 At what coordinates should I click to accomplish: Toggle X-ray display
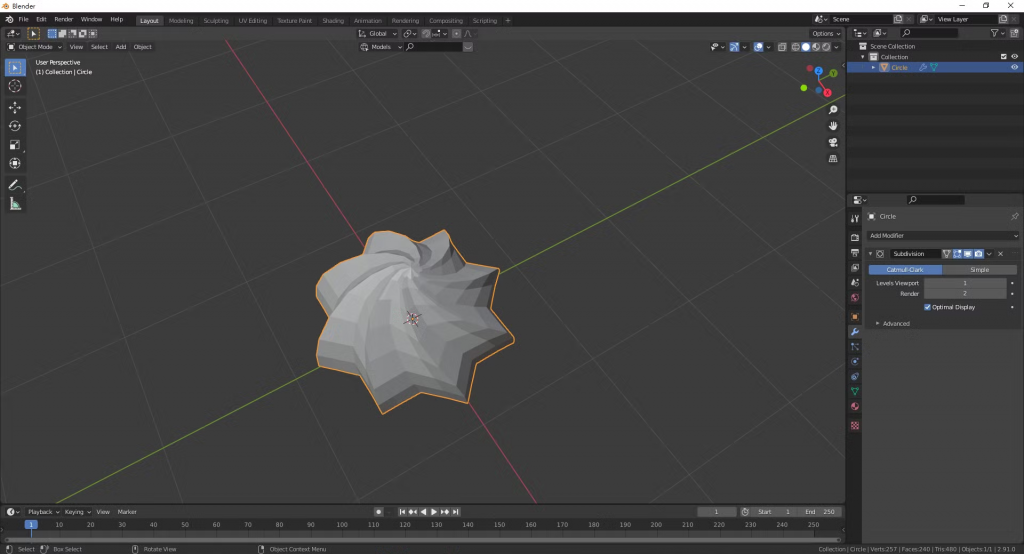coord(782,47)
